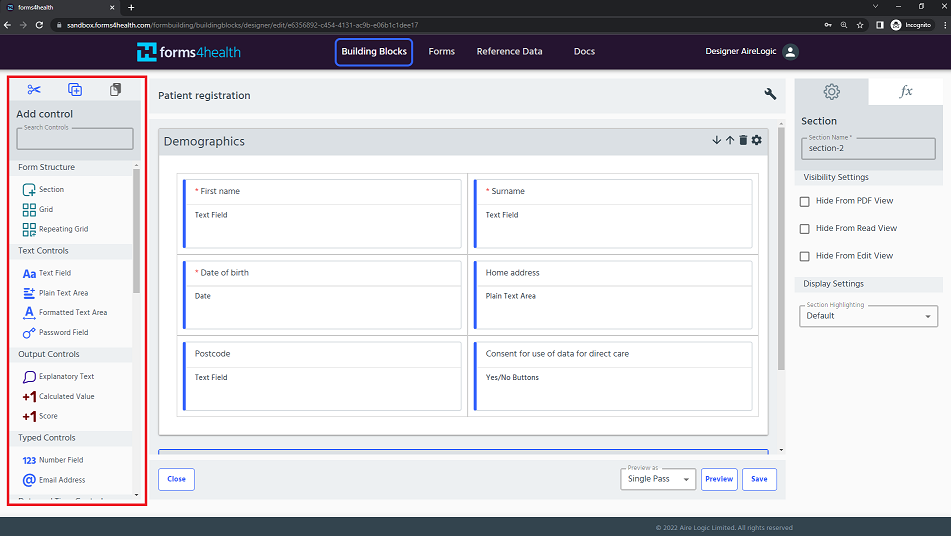Open the user account avatar icon
This screenshot has width=951, height=536.
(790, 52)
